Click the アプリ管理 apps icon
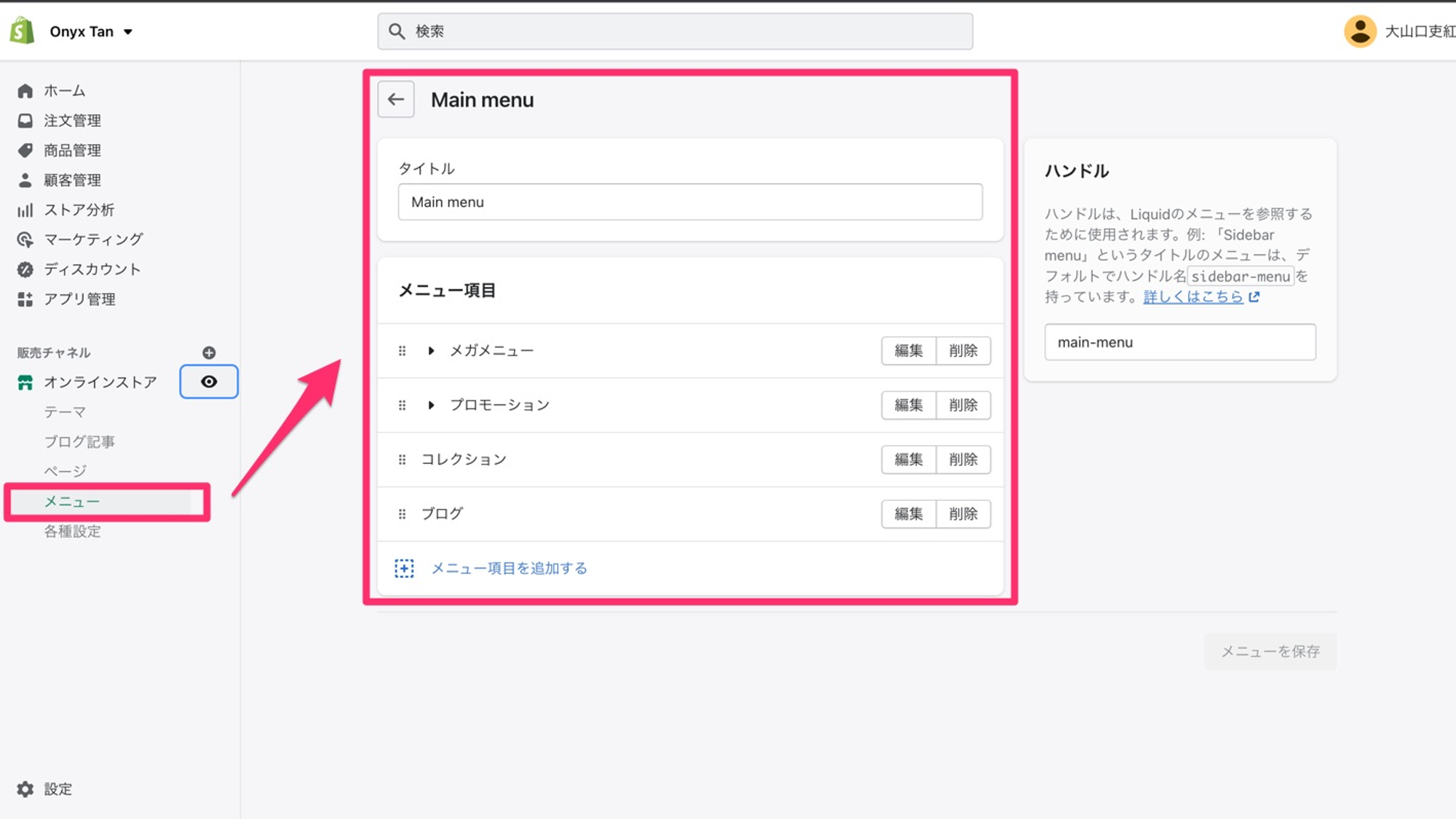 click(25, 299)
